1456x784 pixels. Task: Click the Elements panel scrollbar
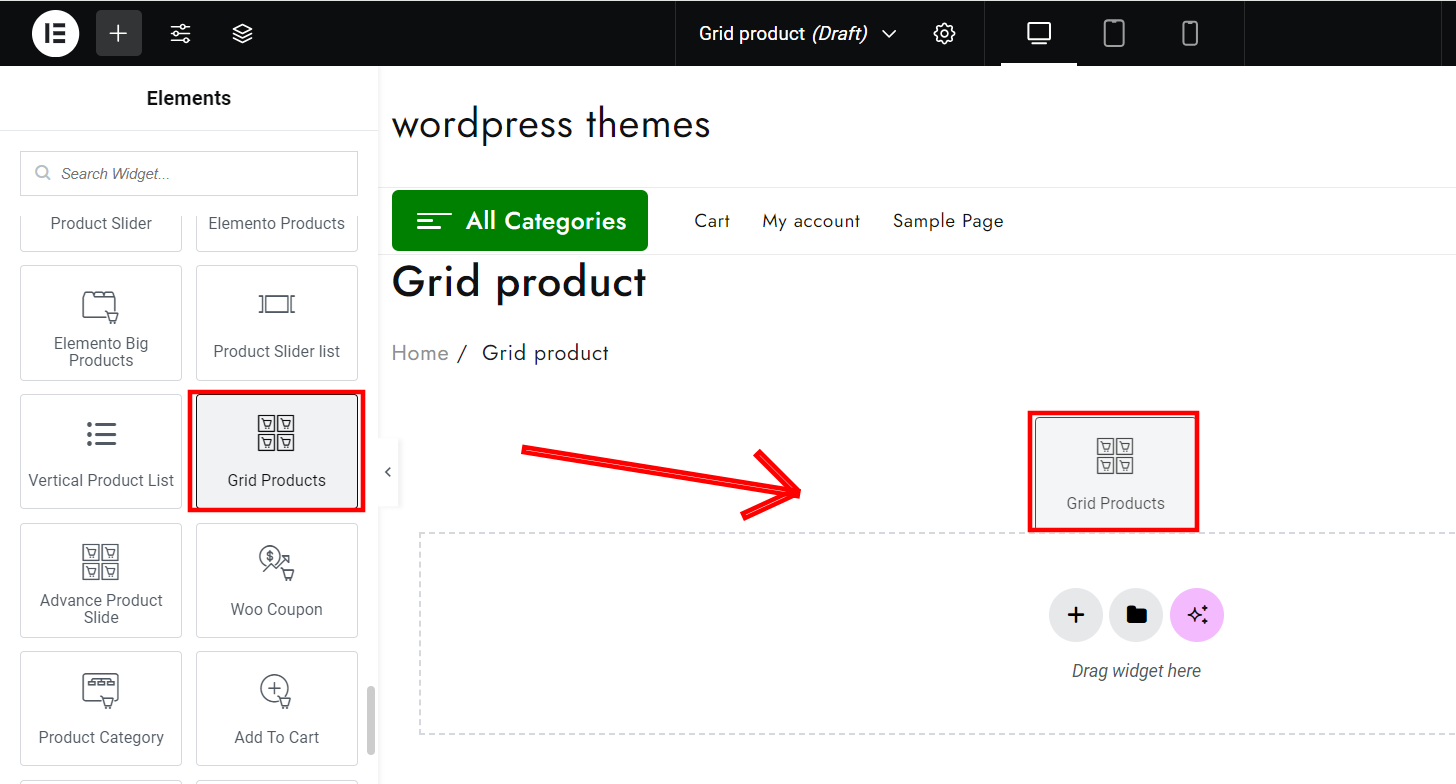[x=371, y=720]
